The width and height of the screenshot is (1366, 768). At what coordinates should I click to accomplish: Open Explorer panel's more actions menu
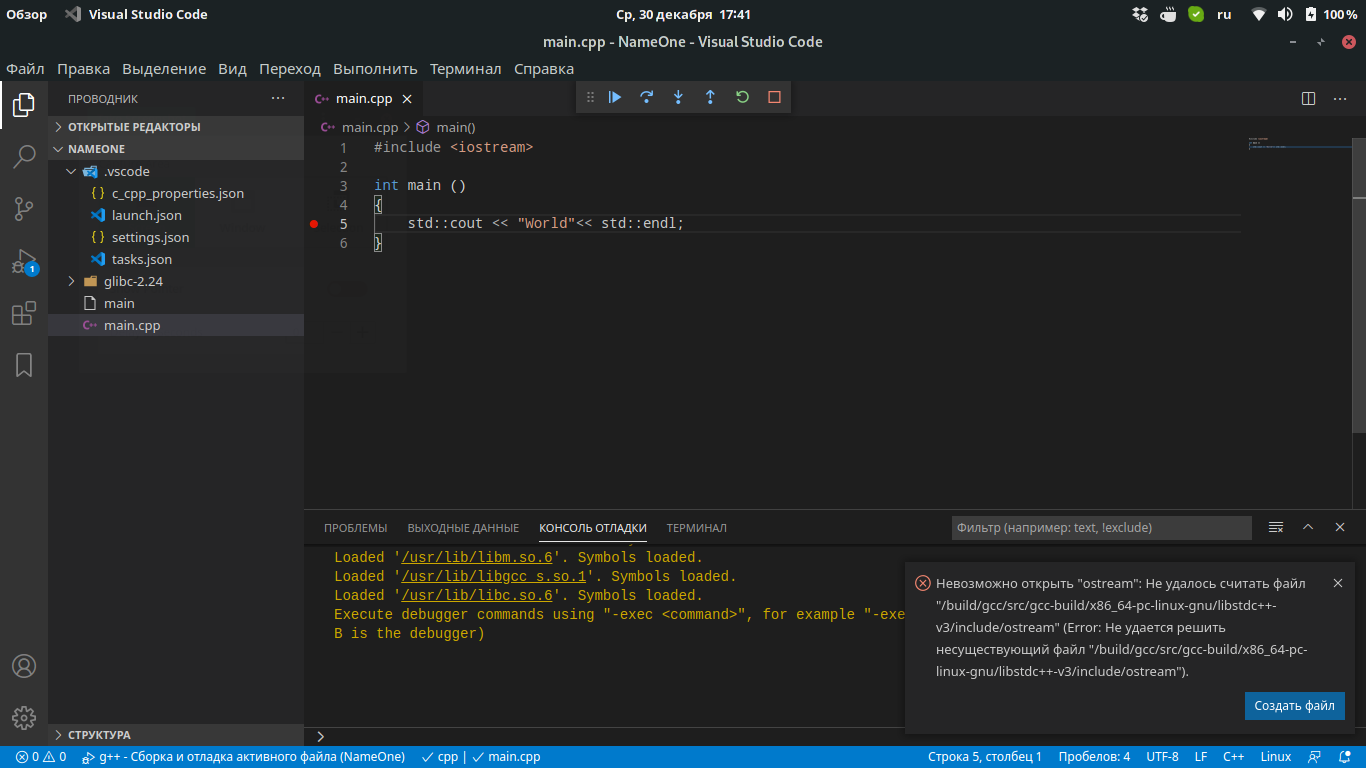coord(278,98)
